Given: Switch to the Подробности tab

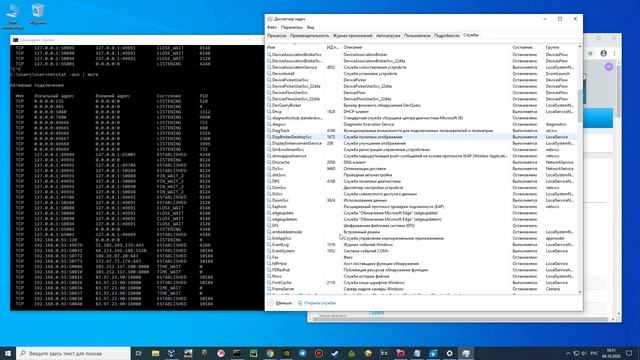Looking at the screenshot, I should [447, 36].
